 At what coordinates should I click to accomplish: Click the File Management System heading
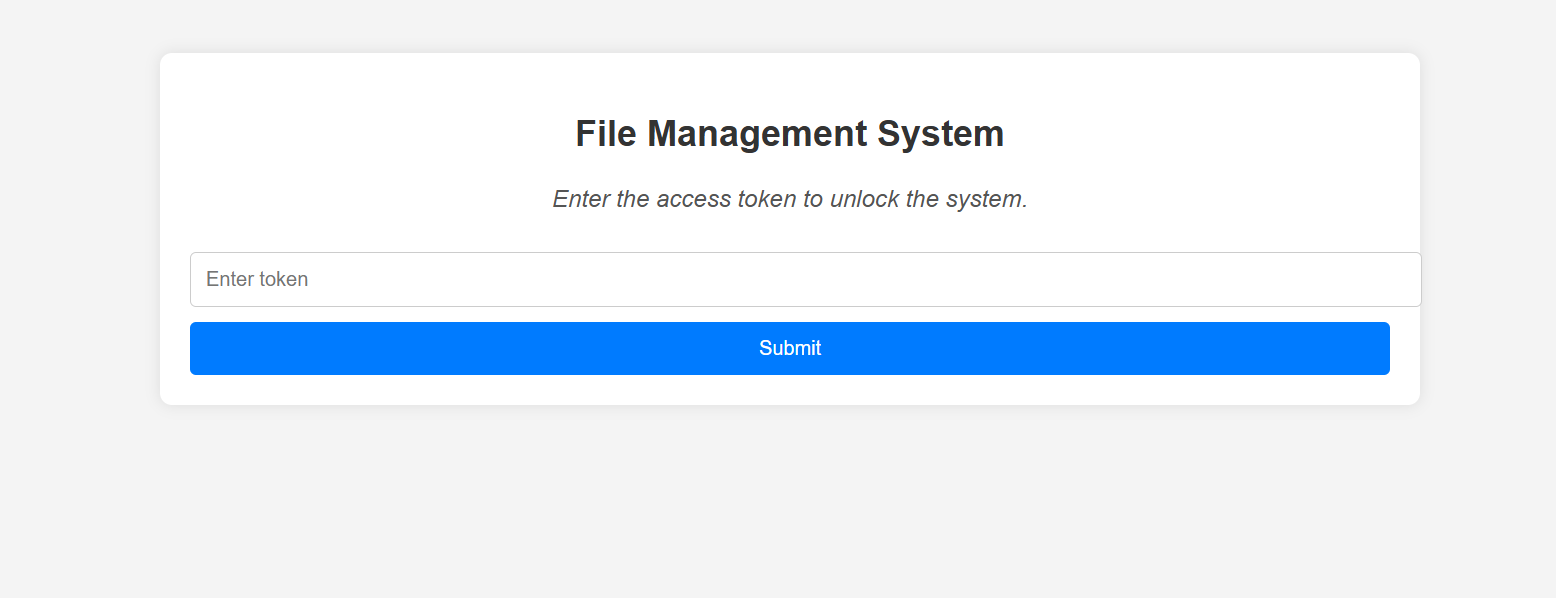(x=789, y=134)
